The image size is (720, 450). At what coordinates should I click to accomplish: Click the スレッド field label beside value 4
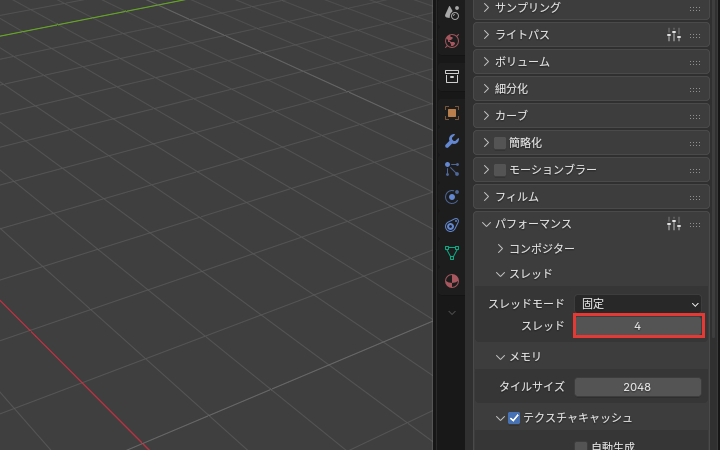click(x=543, y=326)
